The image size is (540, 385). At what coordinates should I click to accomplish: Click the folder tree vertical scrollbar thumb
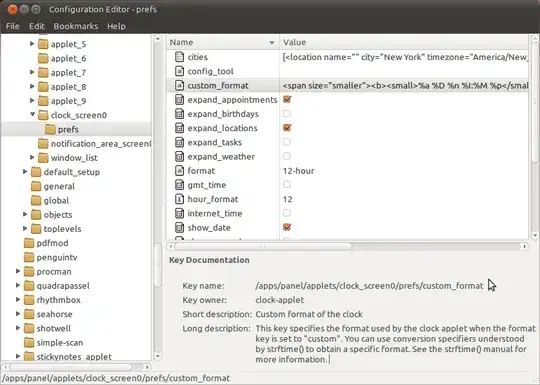157,265
